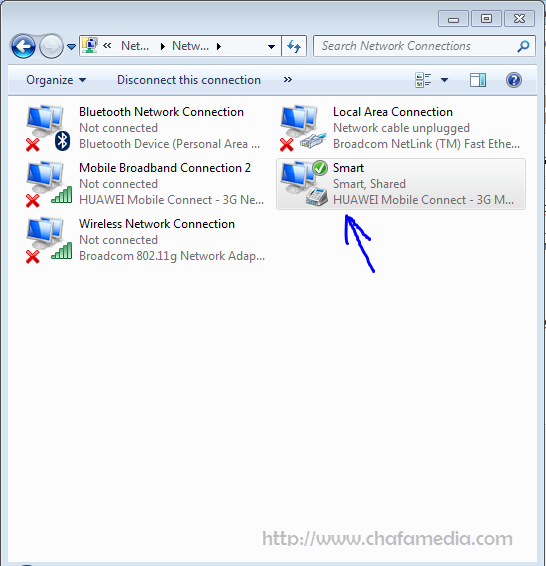Close the Network Connections window
The image size is (546, 566).
click(519, 19)
